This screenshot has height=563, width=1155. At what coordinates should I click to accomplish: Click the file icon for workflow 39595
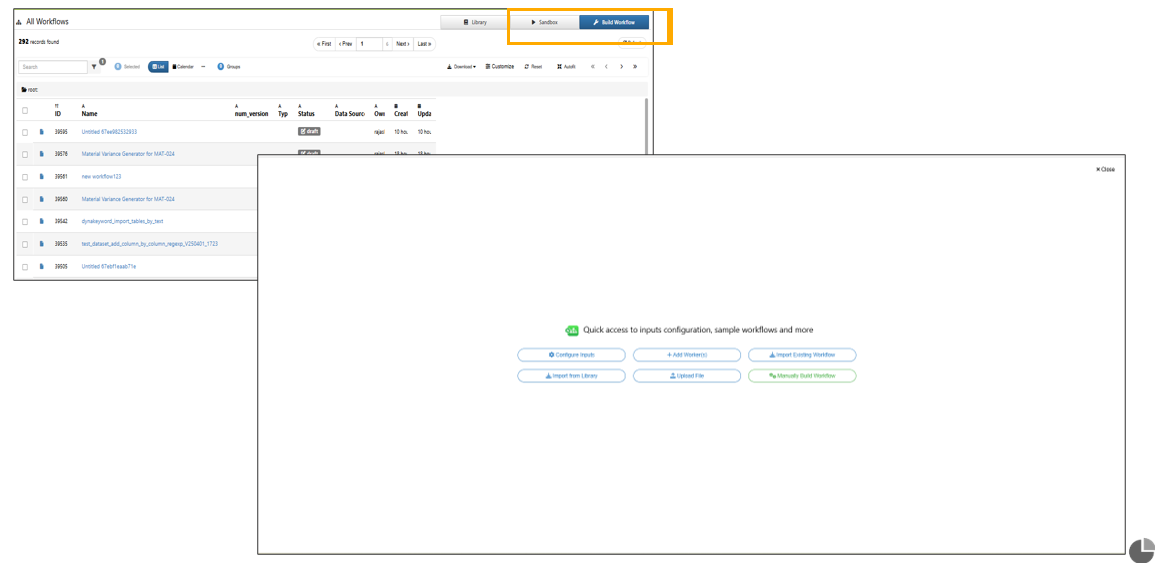tap(42, 131)
